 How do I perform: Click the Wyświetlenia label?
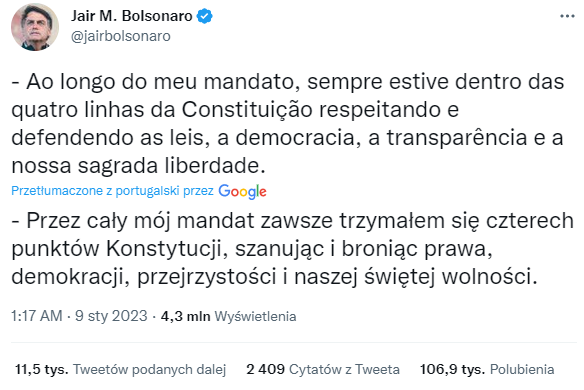point(255,316)
